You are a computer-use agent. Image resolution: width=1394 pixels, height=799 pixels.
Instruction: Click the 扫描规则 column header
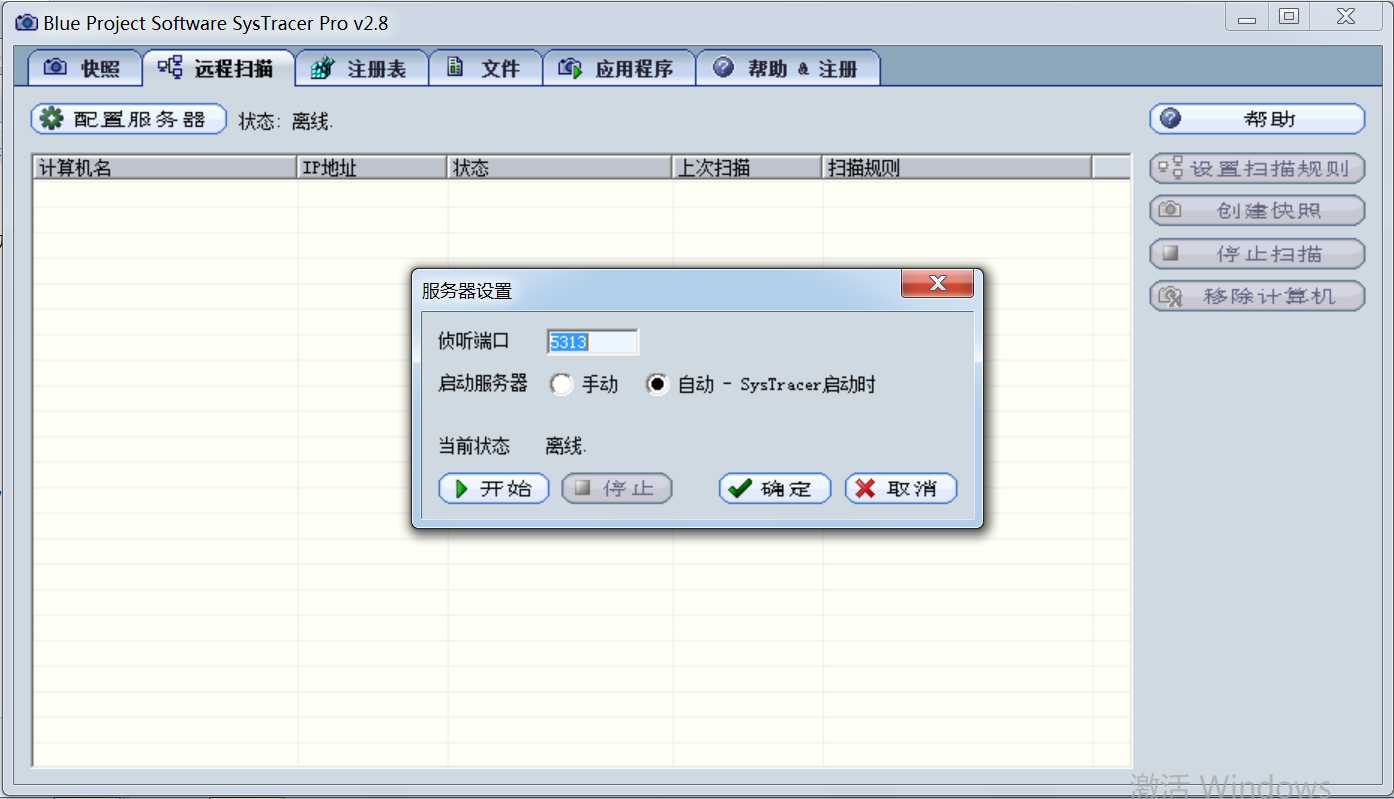958,168
